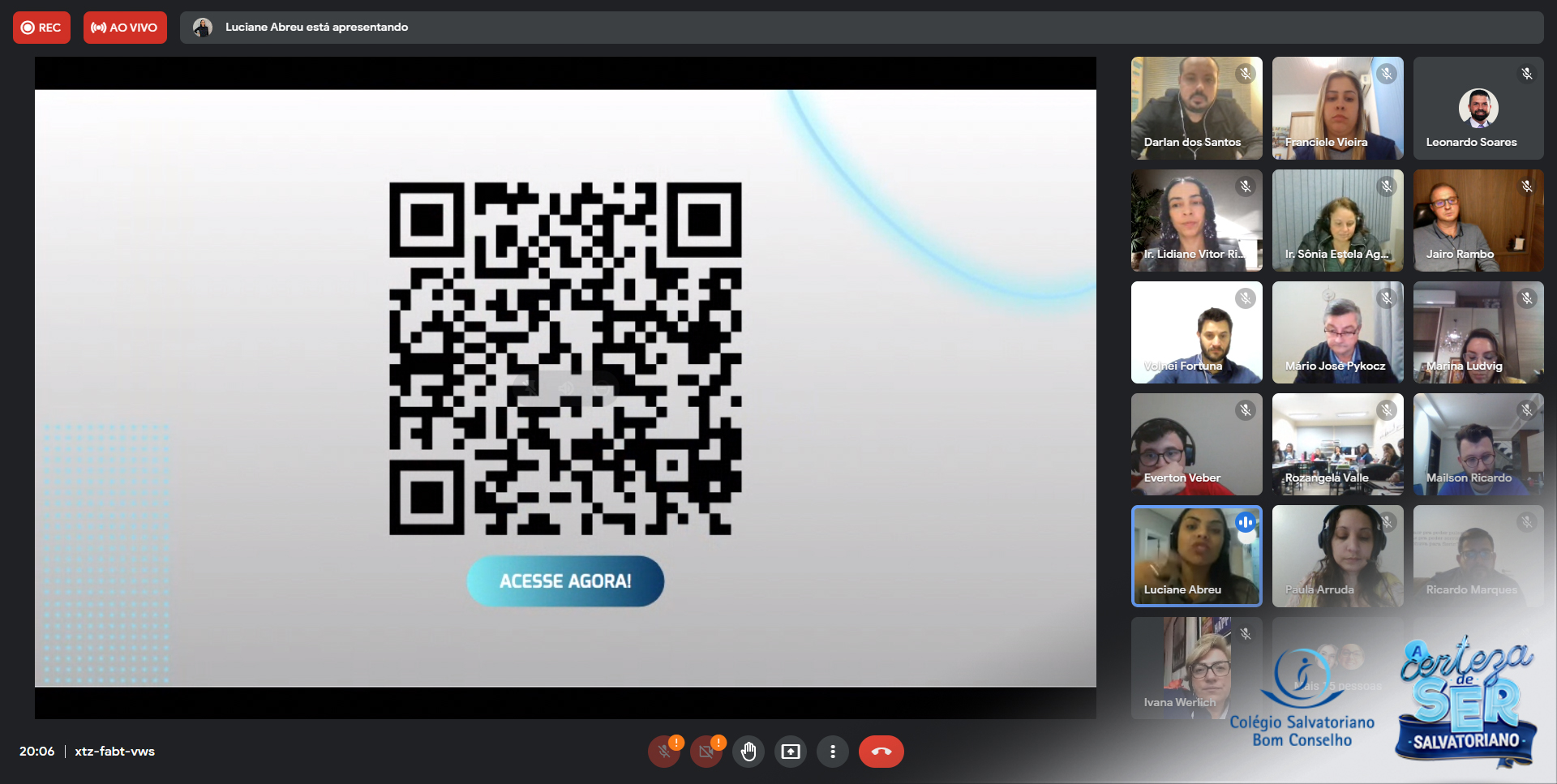Click muted mic icon on Volnei Fortuna
The width and height of the screenshot is (1557, 784).
click(1246, 298)
